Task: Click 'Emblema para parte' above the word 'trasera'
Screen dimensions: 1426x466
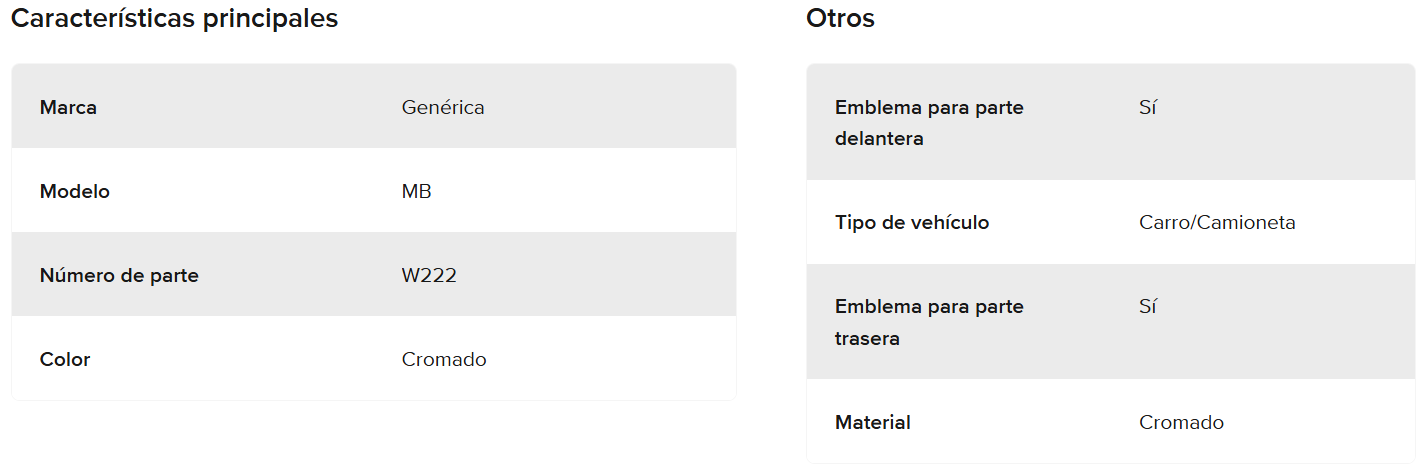Action: point(929,306)
